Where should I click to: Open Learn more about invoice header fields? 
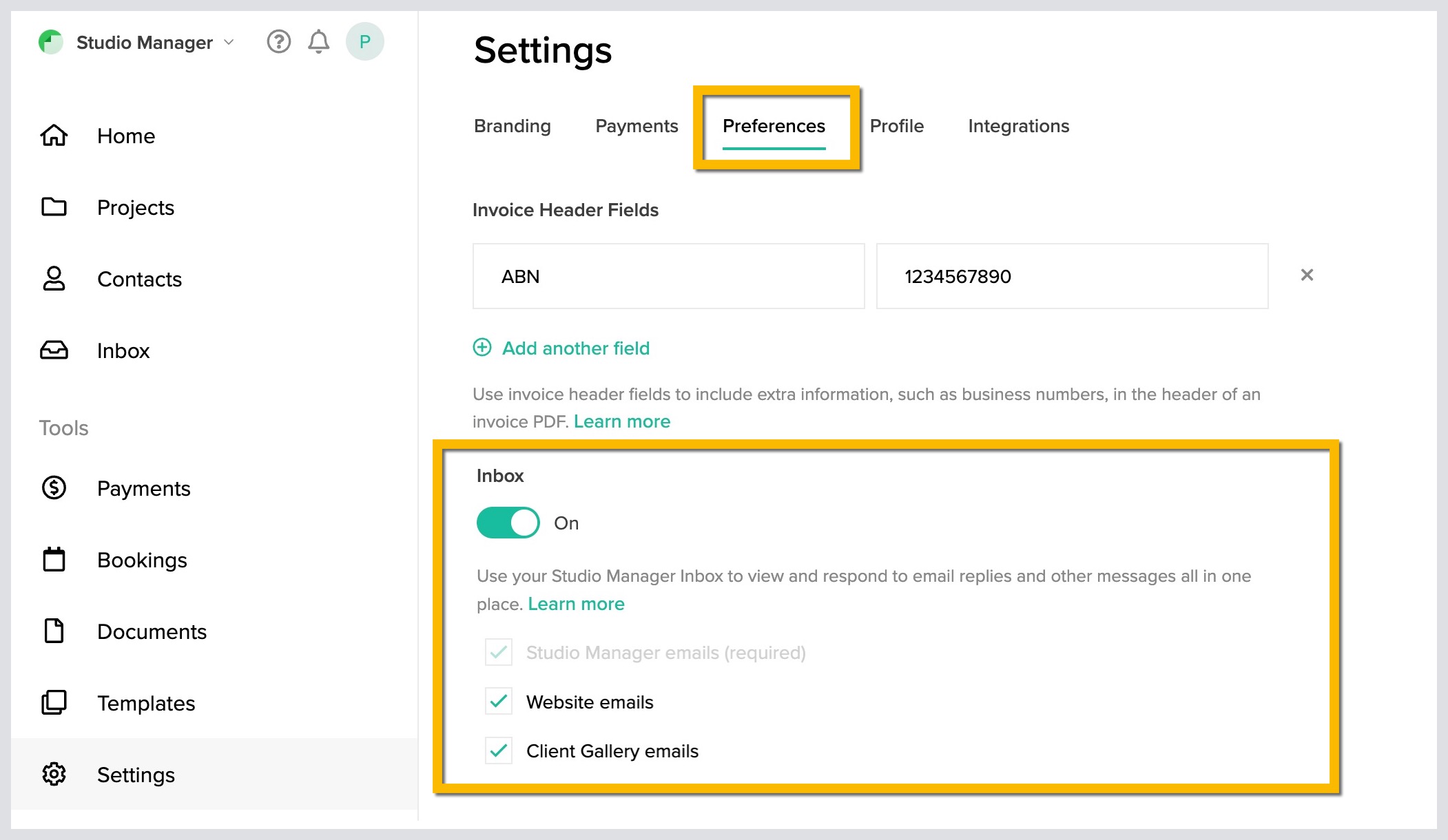click(x=621, y=421)
